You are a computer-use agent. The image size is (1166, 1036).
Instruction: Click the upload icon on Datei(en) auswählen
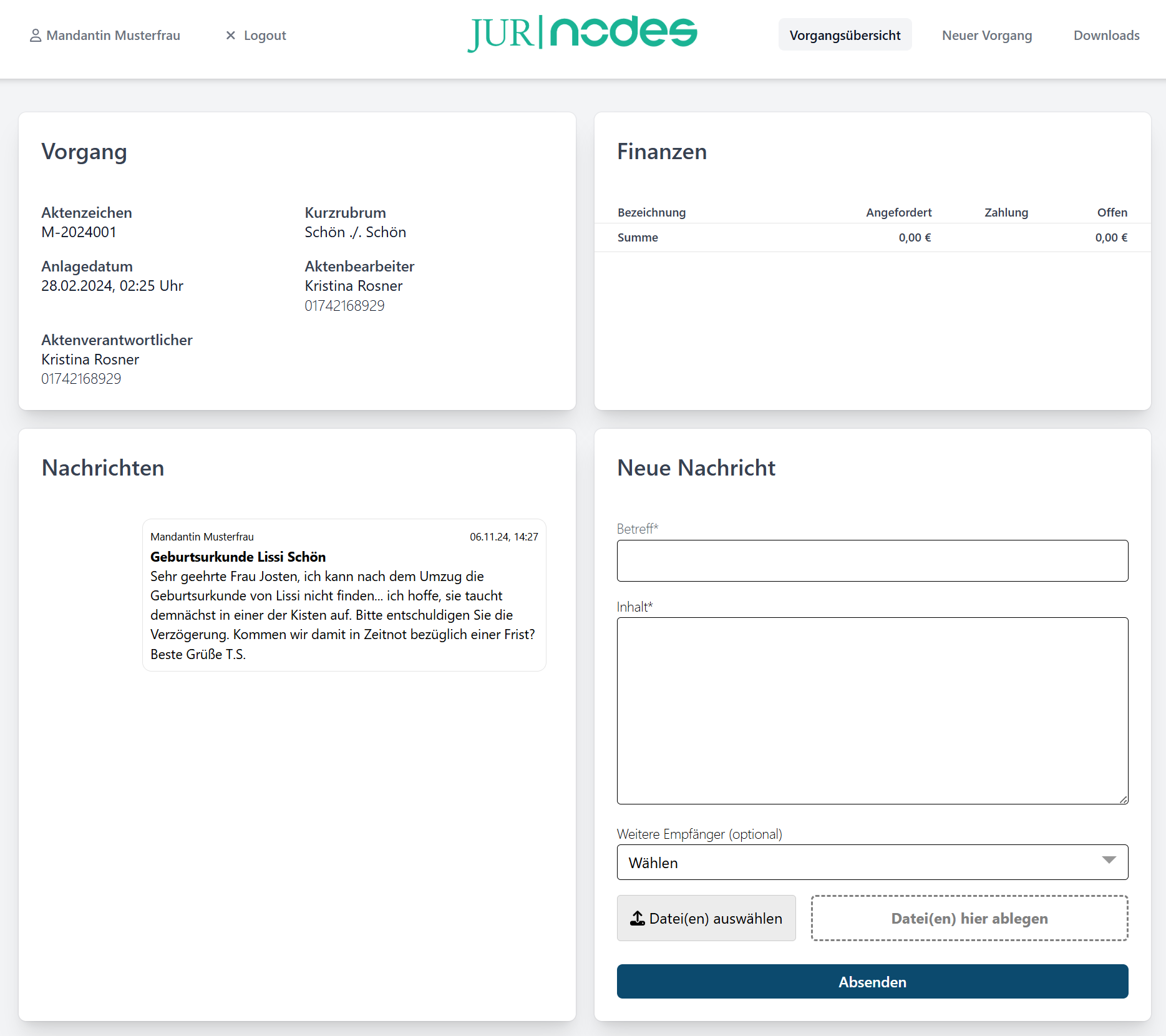(x=637, y=918)
